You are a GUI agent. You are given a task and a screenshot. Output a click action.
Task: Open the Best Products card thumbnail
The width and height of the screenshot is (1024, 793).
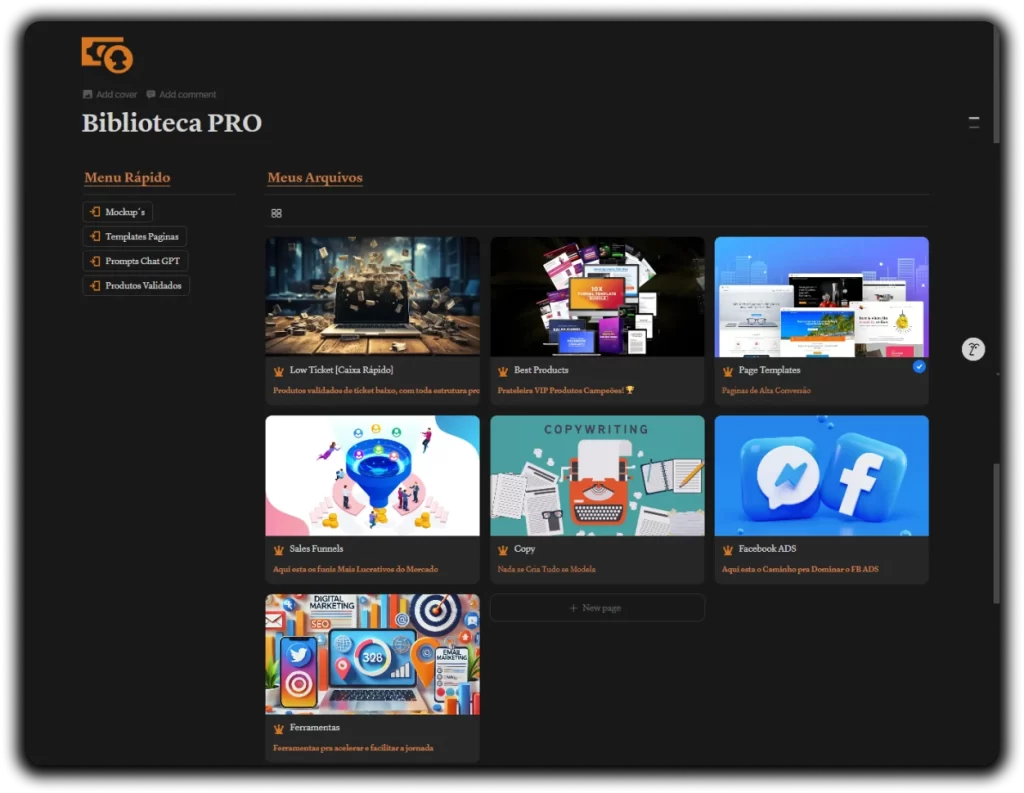coord(597,297)
